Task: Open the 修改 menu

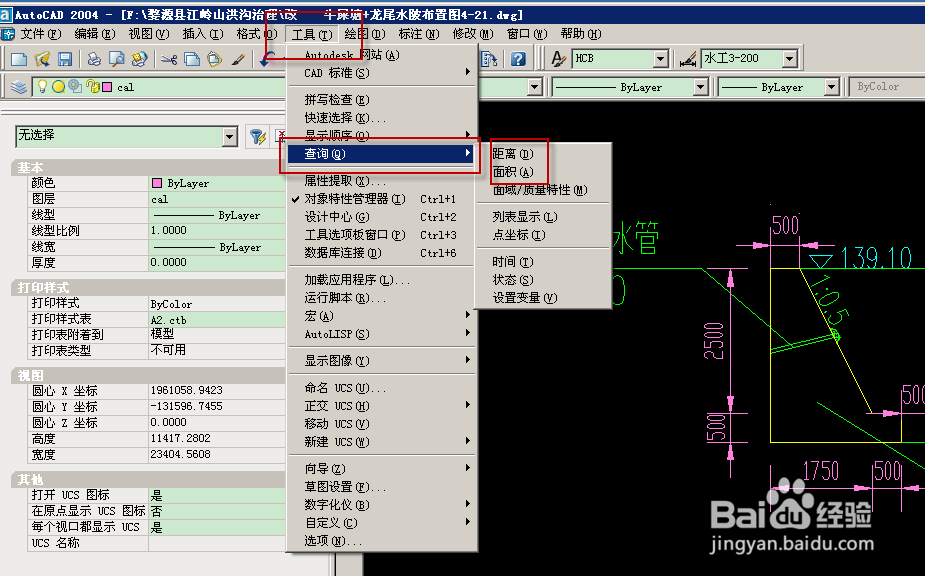Action: coord(473,34)
